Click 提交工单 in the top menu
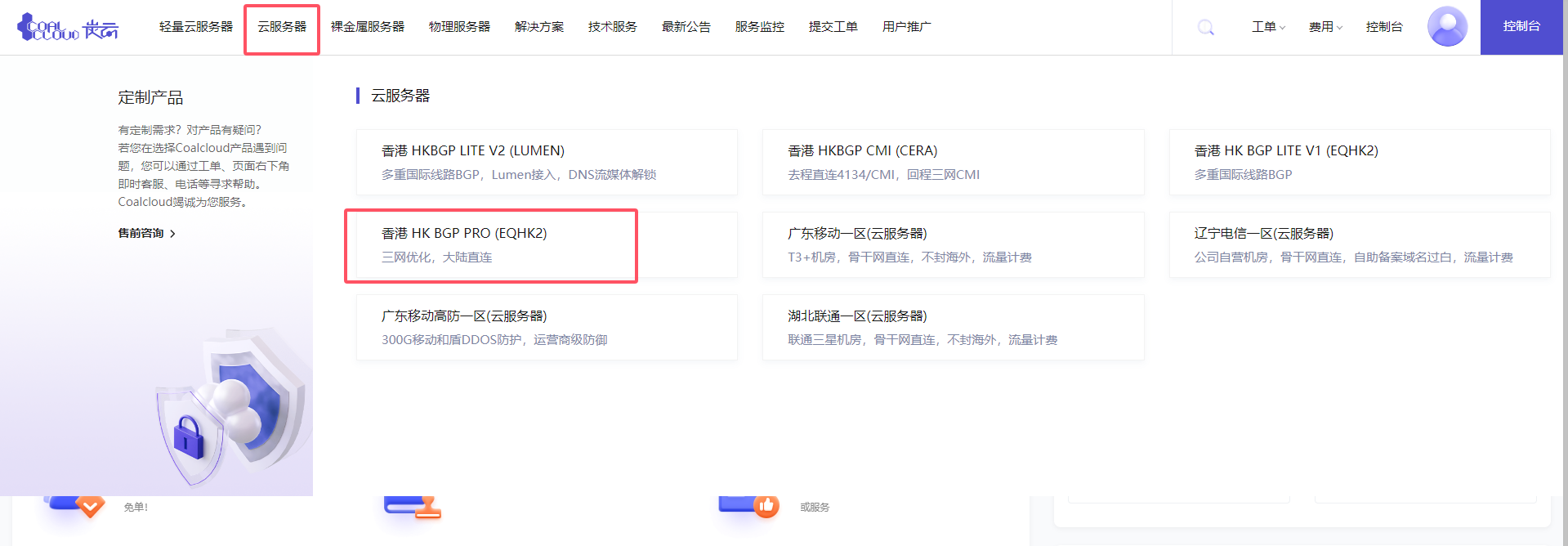Image resolution: width=1568 pixels, height=546 pixels. 833,27
